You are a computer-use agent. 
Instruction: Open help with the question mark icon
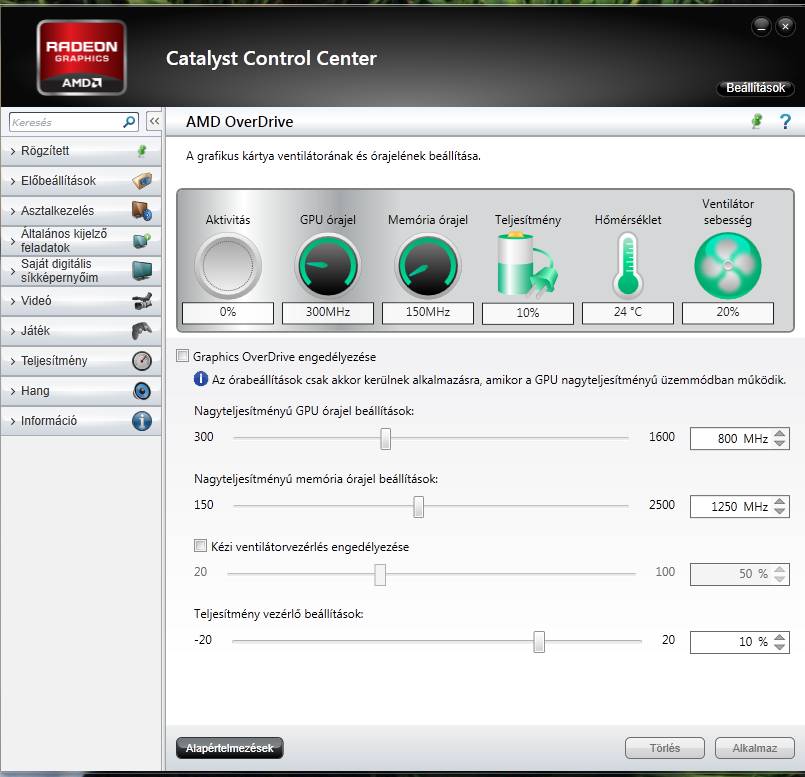(x=785, y=122)
